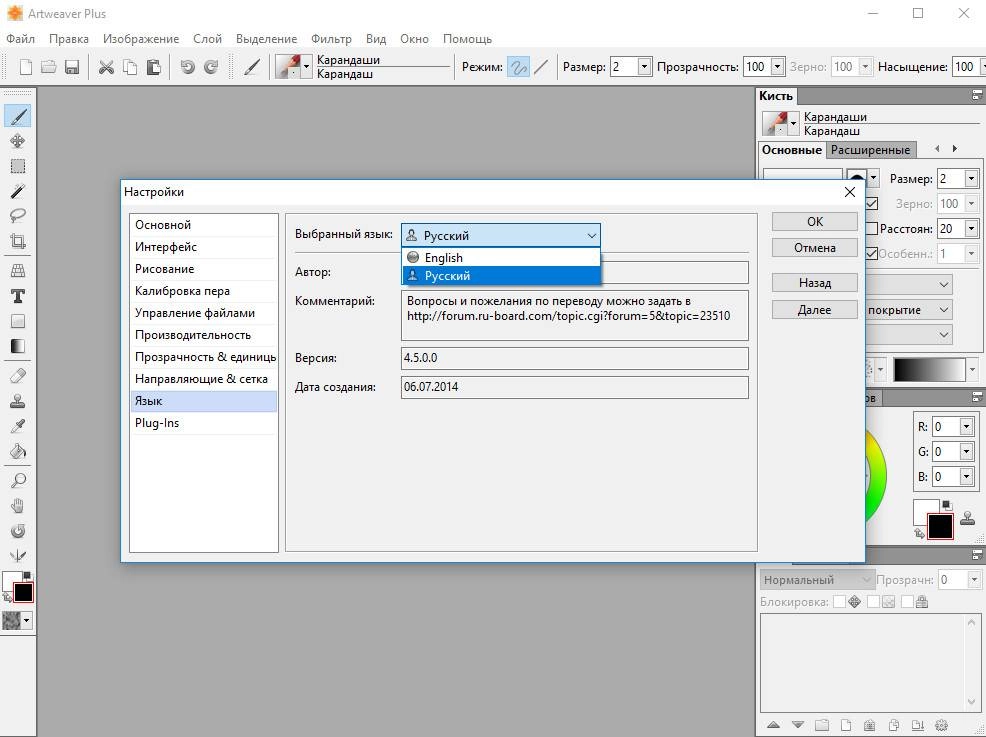The width and height of the screenshot is (986, 737).
Task: Click the Save diskette toolbar icon
Action: (72, 67)
